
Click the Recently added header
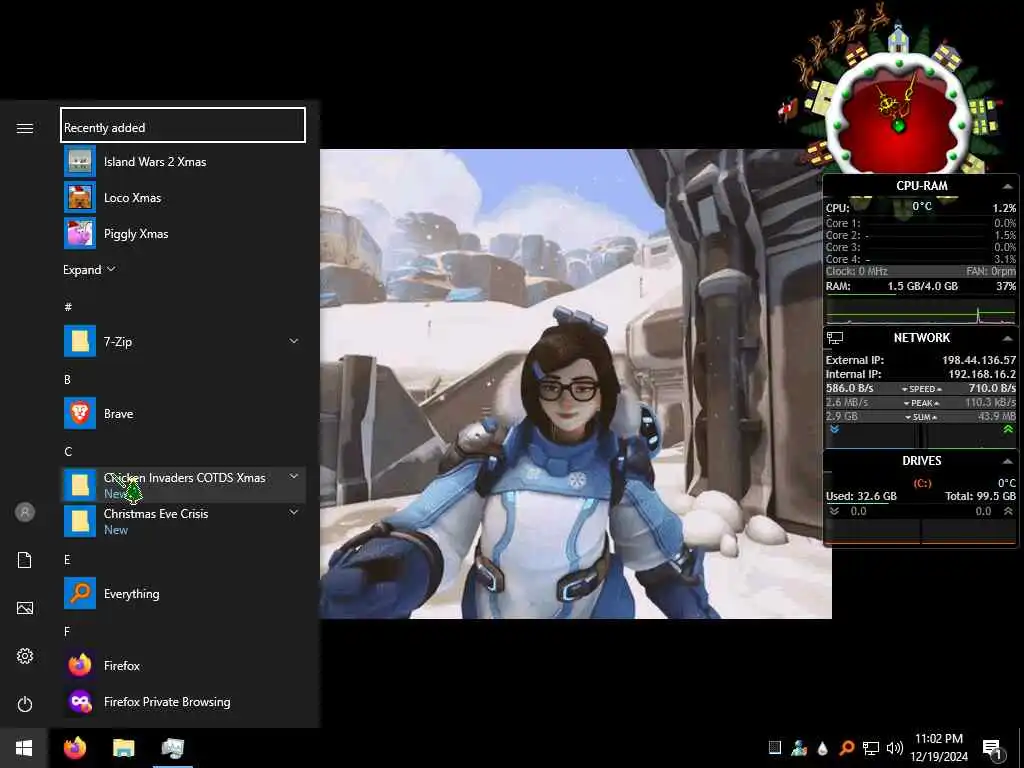(183, 125)
